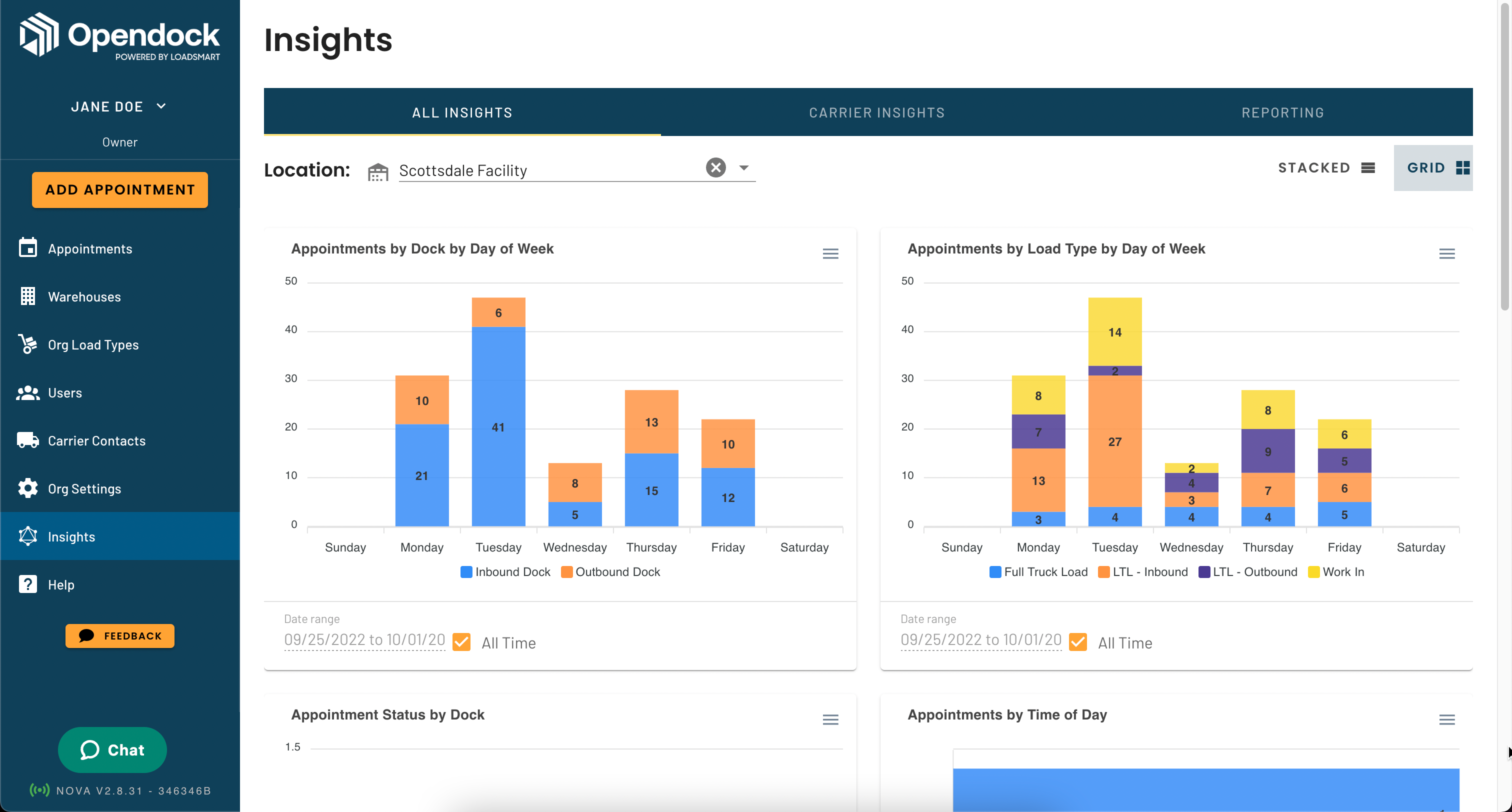This screenshot has height=812, width=1512.
Task: Open Warehouses via building icon
Action: pos(27,296)
